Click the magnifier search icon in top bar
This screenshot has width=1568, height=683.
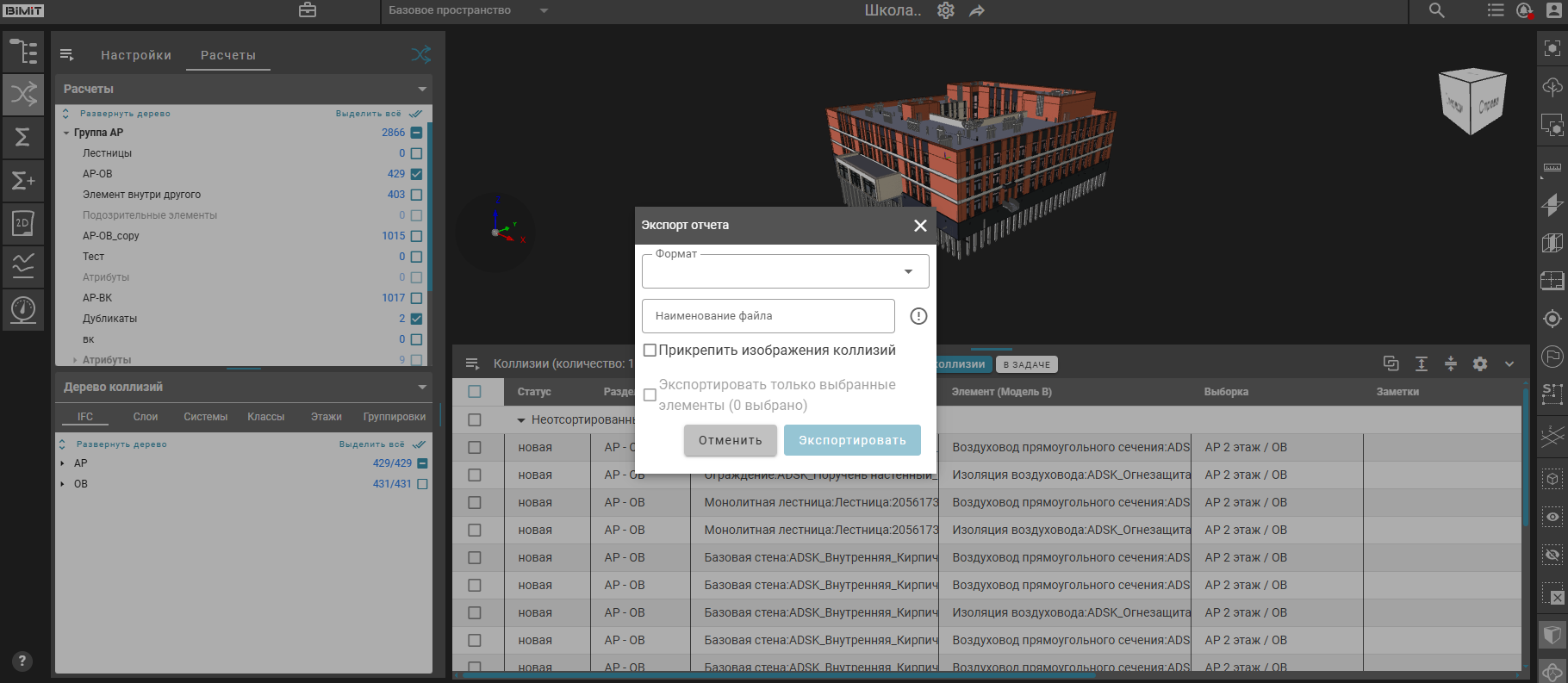pyautogui.click(x=1436, y=10)
